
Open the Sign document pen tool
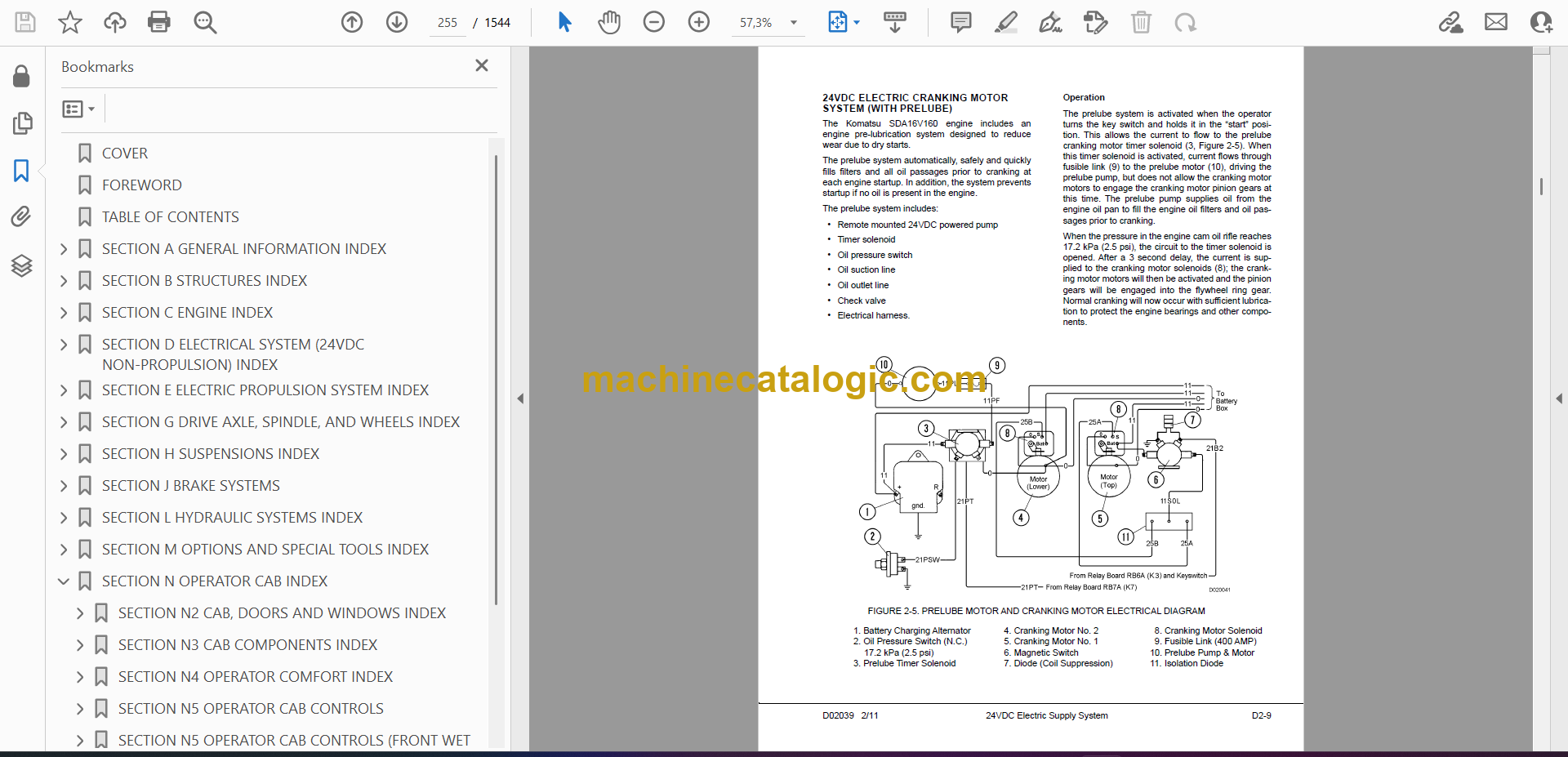click(1051, 22)
